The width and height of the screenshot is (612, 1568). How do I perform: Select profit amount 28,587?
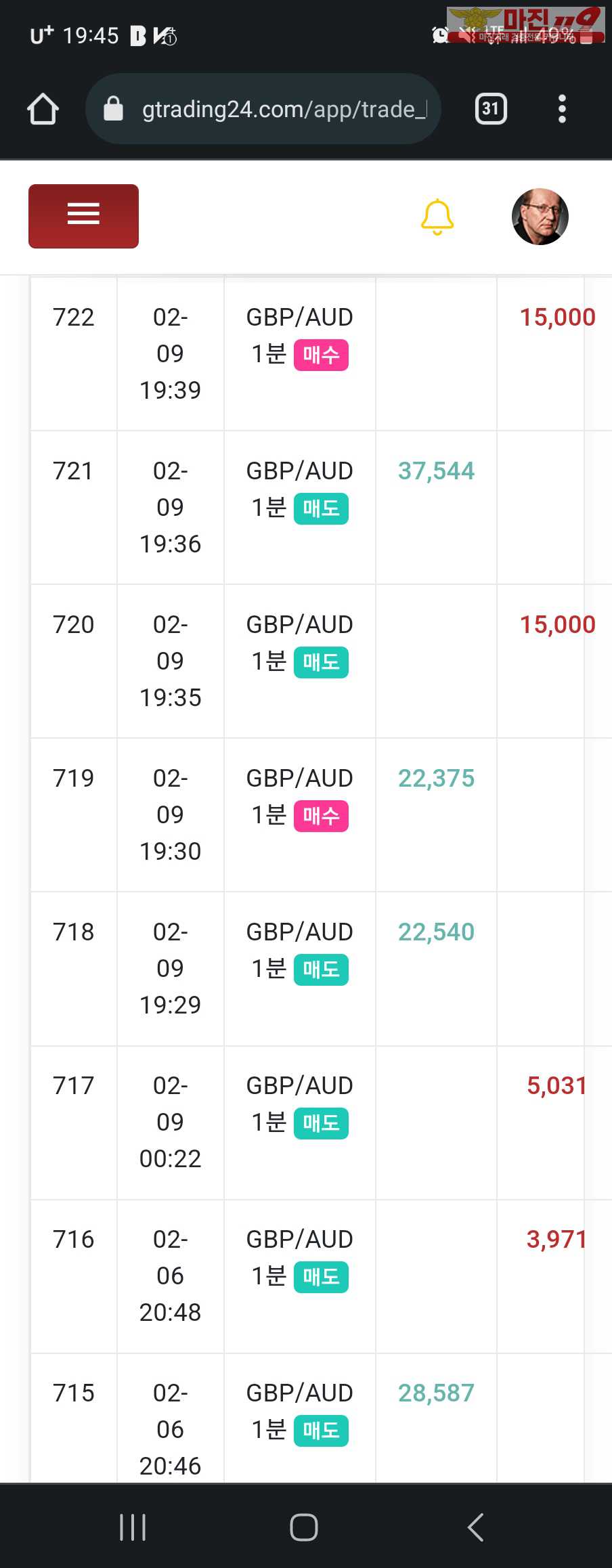point(436,1393)
